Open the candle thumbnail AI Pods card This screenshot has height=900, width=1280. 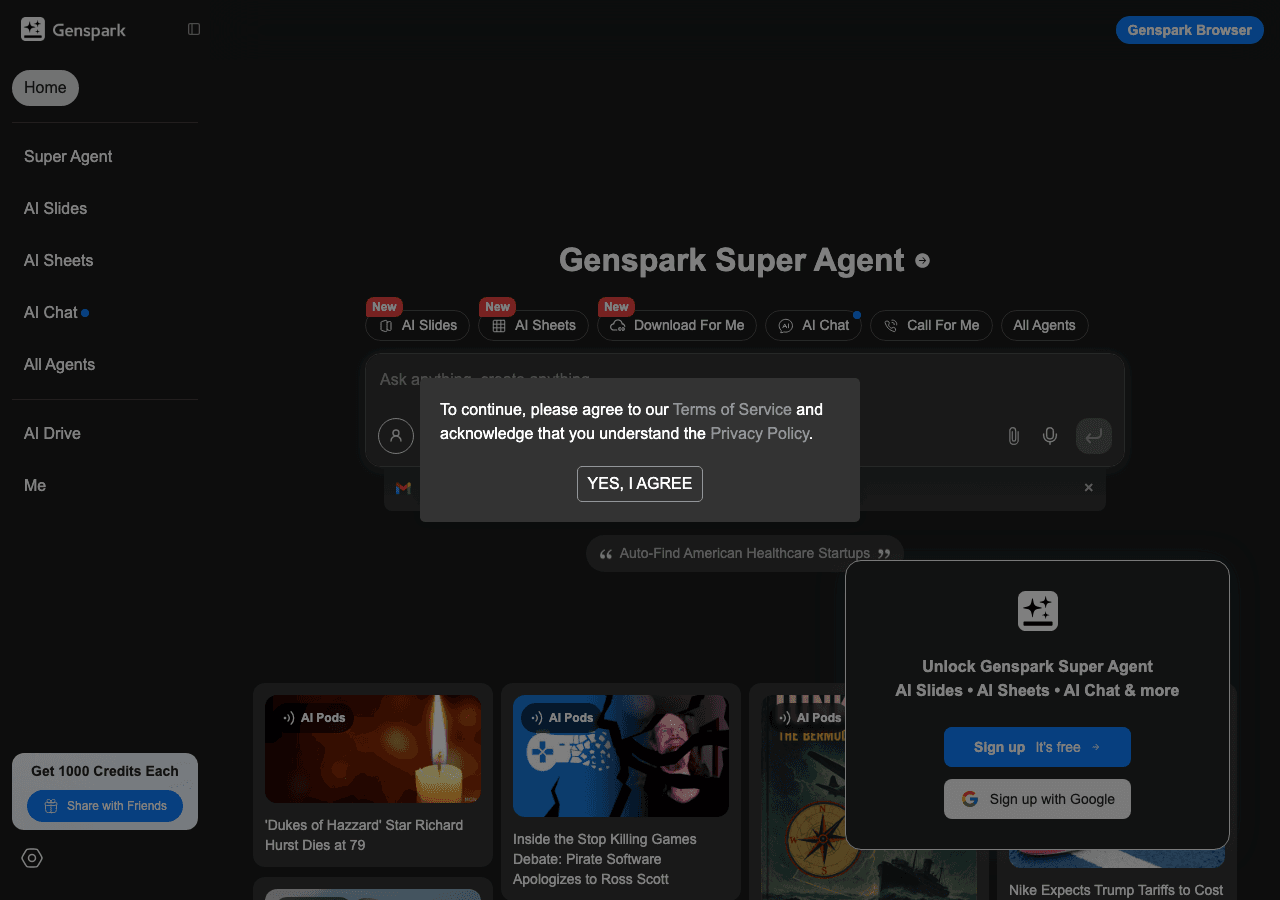(373, 749)
